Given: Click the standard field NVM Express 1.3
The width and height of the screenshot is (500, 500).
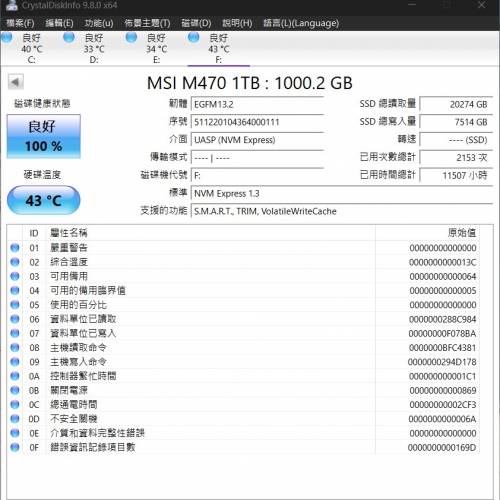Looking at the screenshot, I should coord(342,193).
